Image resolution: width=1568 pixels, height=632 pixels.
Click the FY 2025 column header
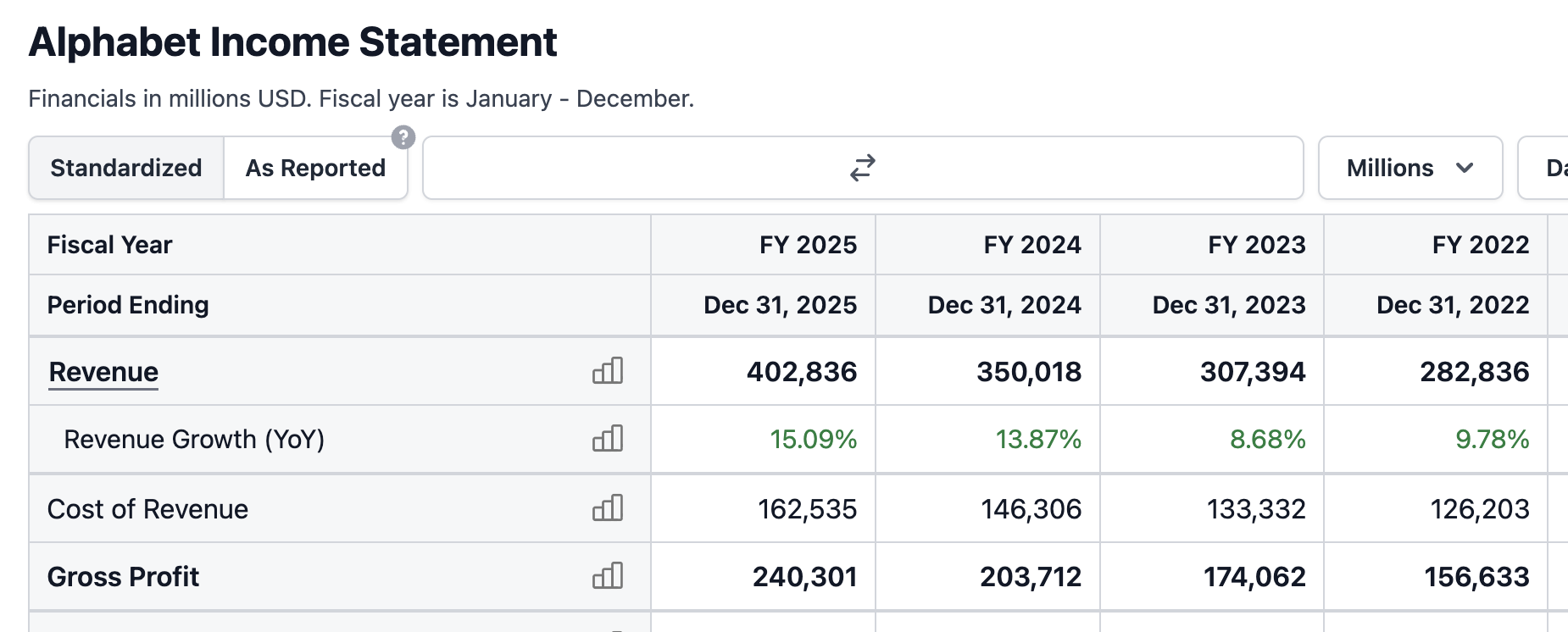(808, 245)
